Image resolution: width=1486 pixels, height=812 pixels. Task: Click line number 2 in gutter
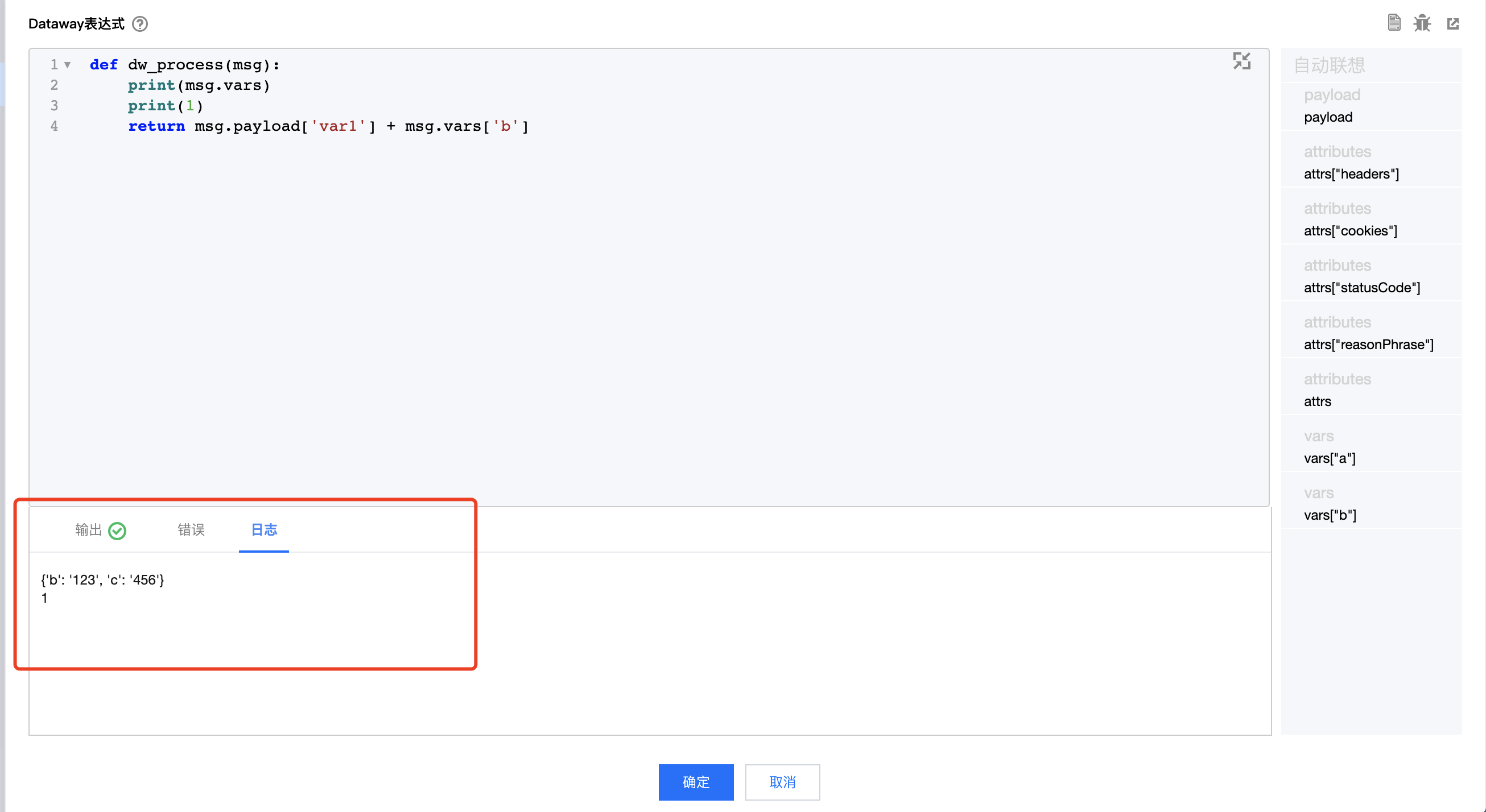click(x=54, y=85)
